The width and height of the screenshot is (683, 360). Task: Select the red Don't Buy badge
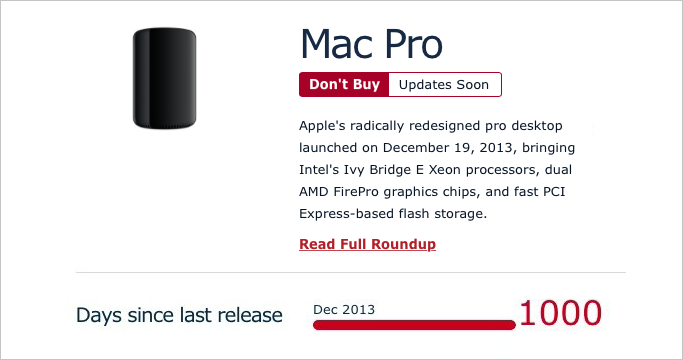click(x=344, y=85)
